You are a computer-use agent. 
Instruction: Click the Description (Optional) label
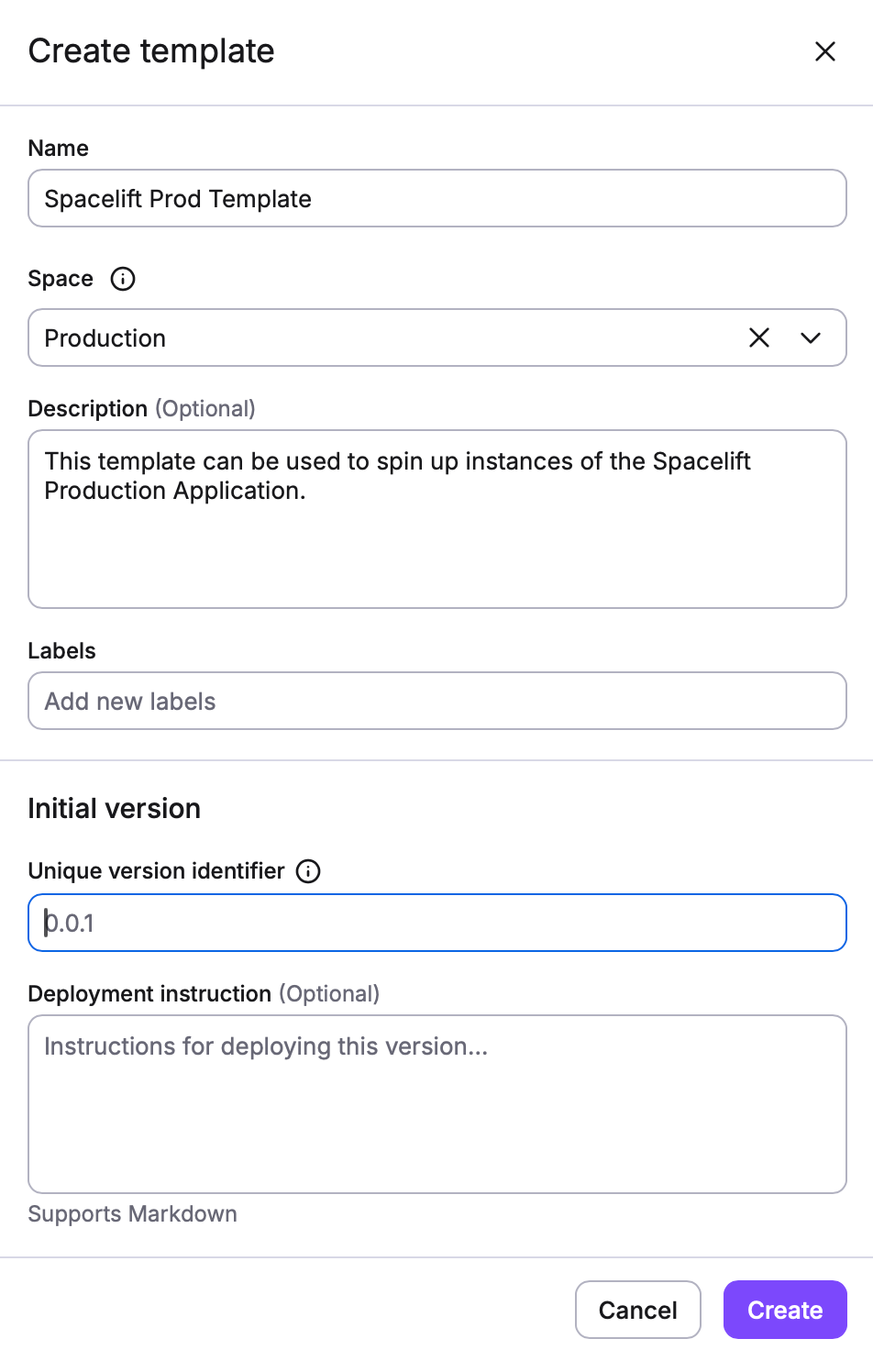141,409
